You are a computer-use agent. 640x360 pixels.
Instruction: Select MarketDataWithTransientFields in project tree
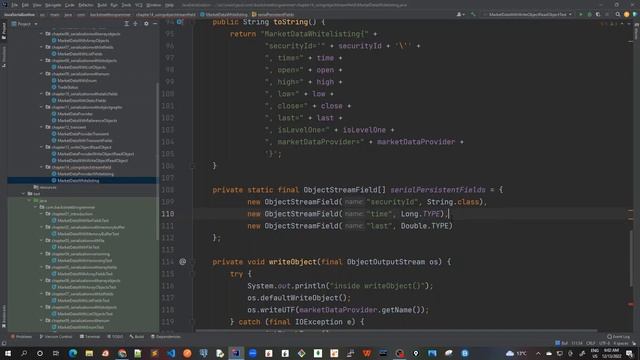tap(85, 140)
